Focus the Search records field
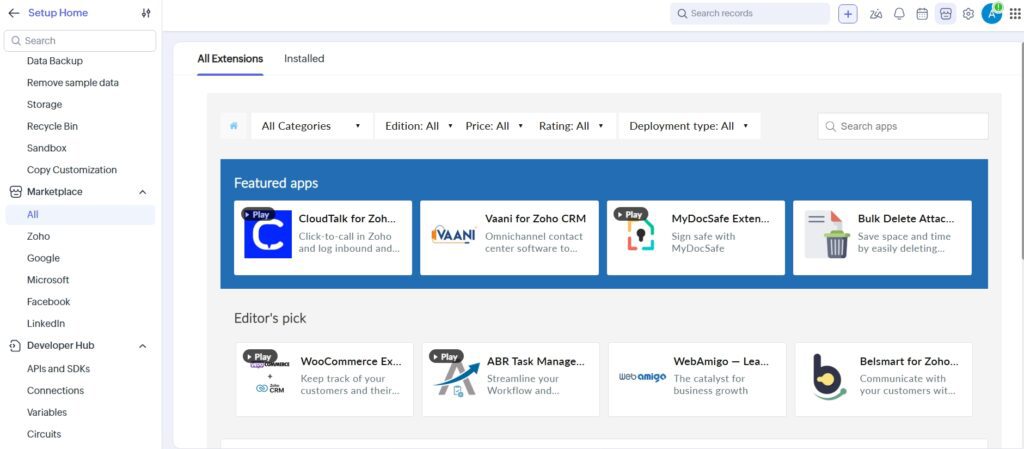The height and width of the screenshot is (449, 1024). click(750, 14)
